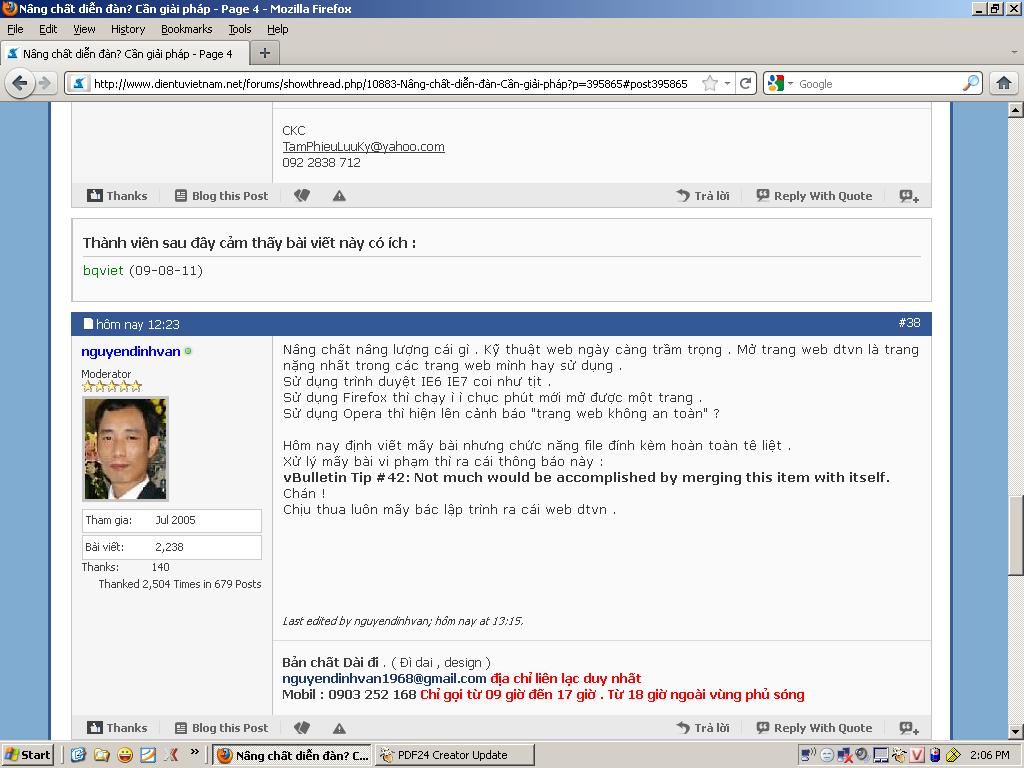Click the red V icon in the system tray
This screenshot has width=1024, height=768.
click(917, 755)
